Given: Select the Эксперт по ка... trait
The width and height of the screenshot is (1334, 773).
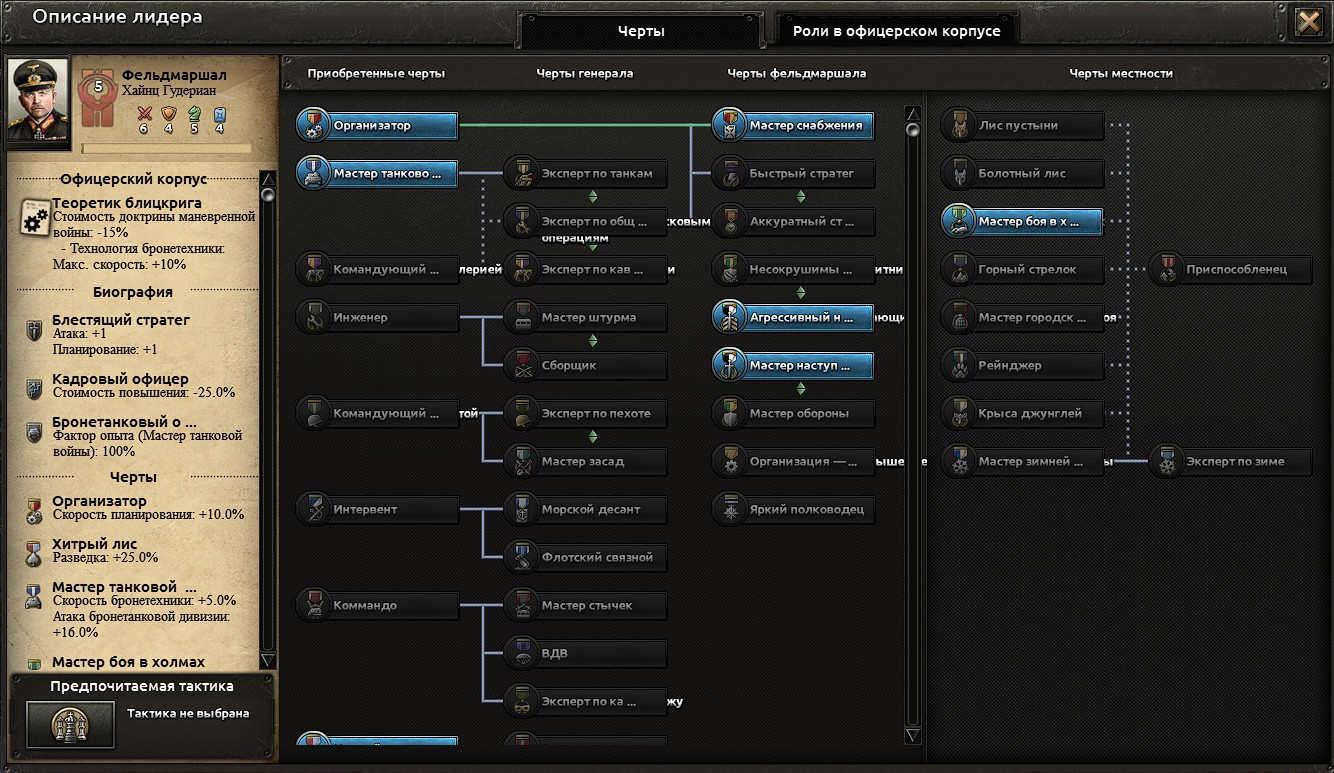Looking at the screenshot, I should click(x=586, y=701).
